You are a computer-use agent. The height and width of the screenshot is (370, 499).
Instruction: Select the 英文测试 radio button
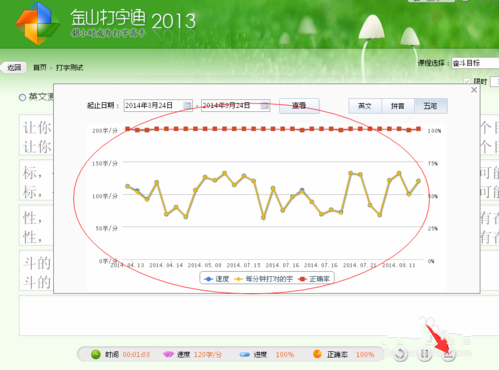[22, 98]
